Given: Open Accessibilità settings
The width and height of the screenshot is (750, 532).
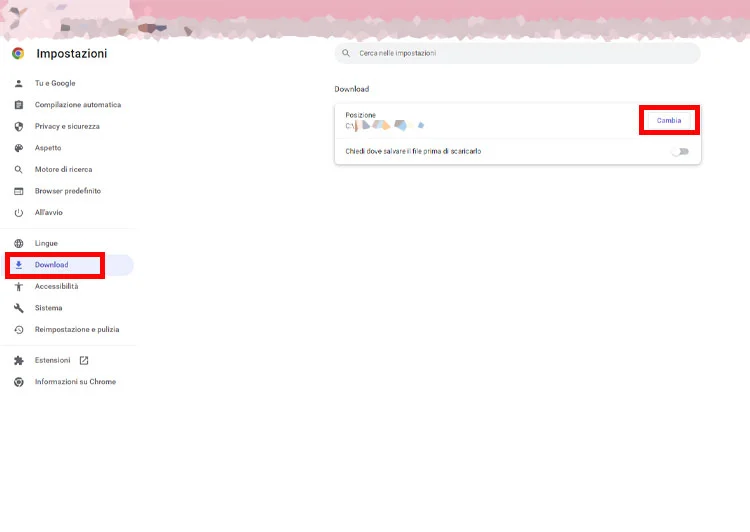Looking at the screenshot, I should tap(56, 286).
